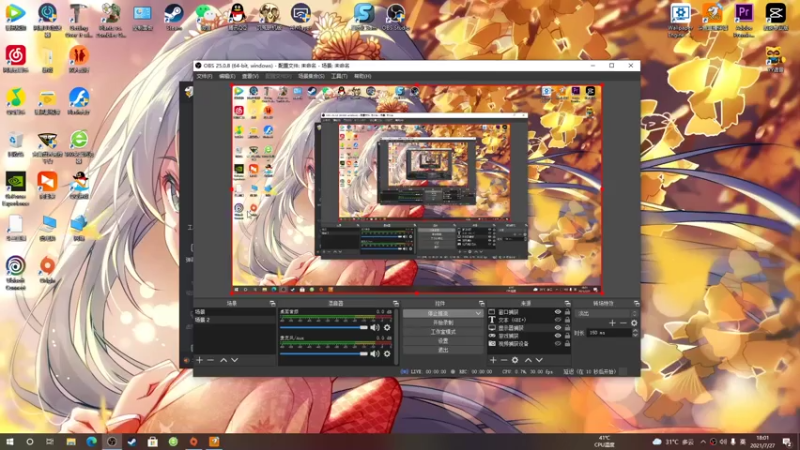Image resolution: width=800 pixels, height=450 pixels.
Task: Open the 工具(T) menu
Action: click(x=339, y=76)
